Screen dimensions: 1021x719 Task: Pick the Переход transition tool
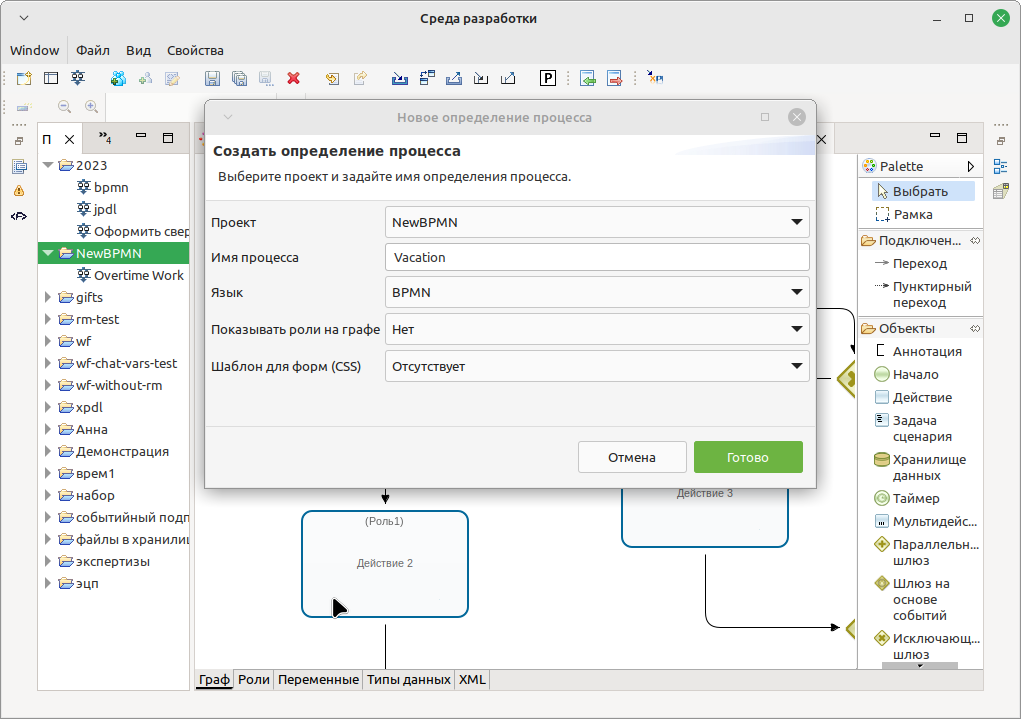[911, 263]
